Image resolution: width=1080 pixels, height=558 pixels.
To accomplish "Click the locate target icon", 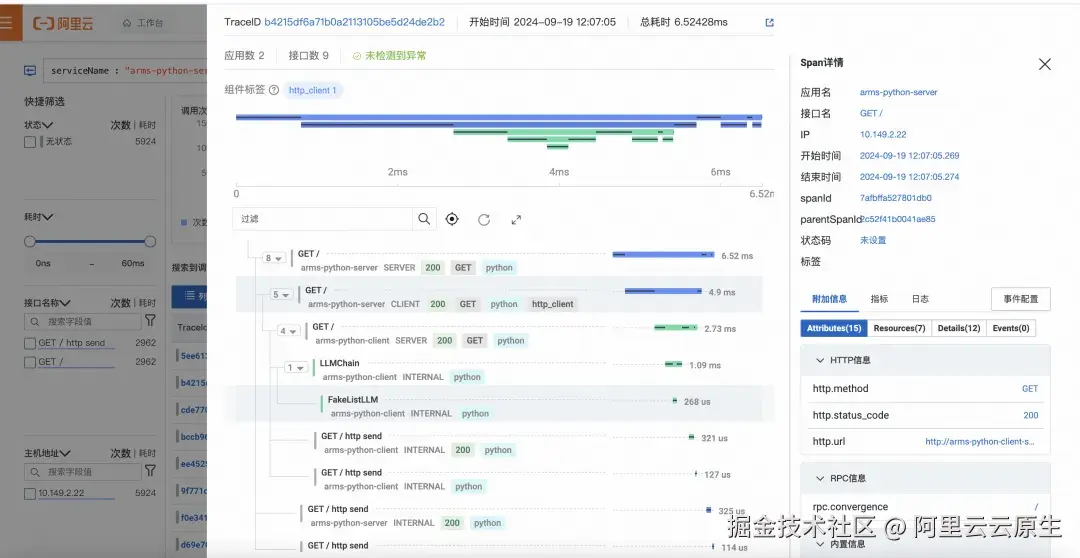I will (x=452, y=219).
